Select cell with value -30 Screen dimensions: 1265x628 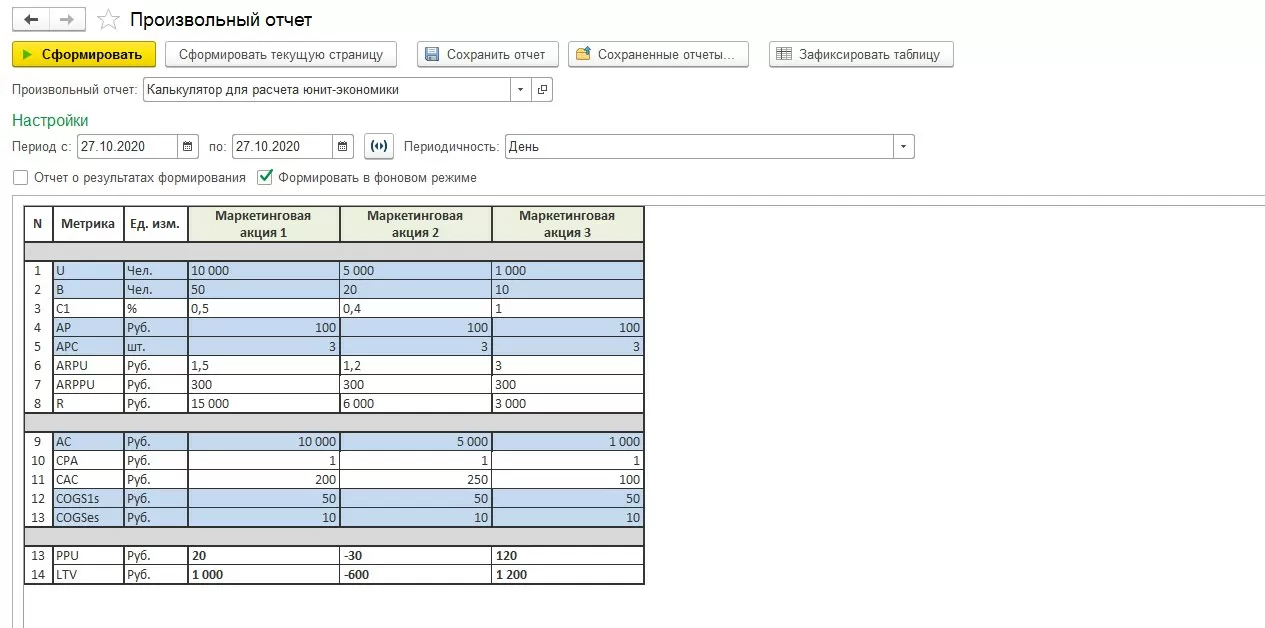click(x=415, y=556)
